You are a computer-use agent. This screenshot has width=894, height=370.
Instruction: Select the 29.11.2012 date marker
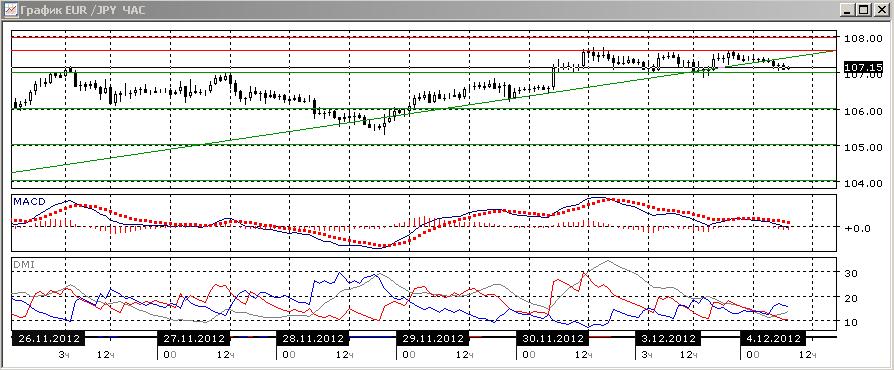(x=432, y=338)
